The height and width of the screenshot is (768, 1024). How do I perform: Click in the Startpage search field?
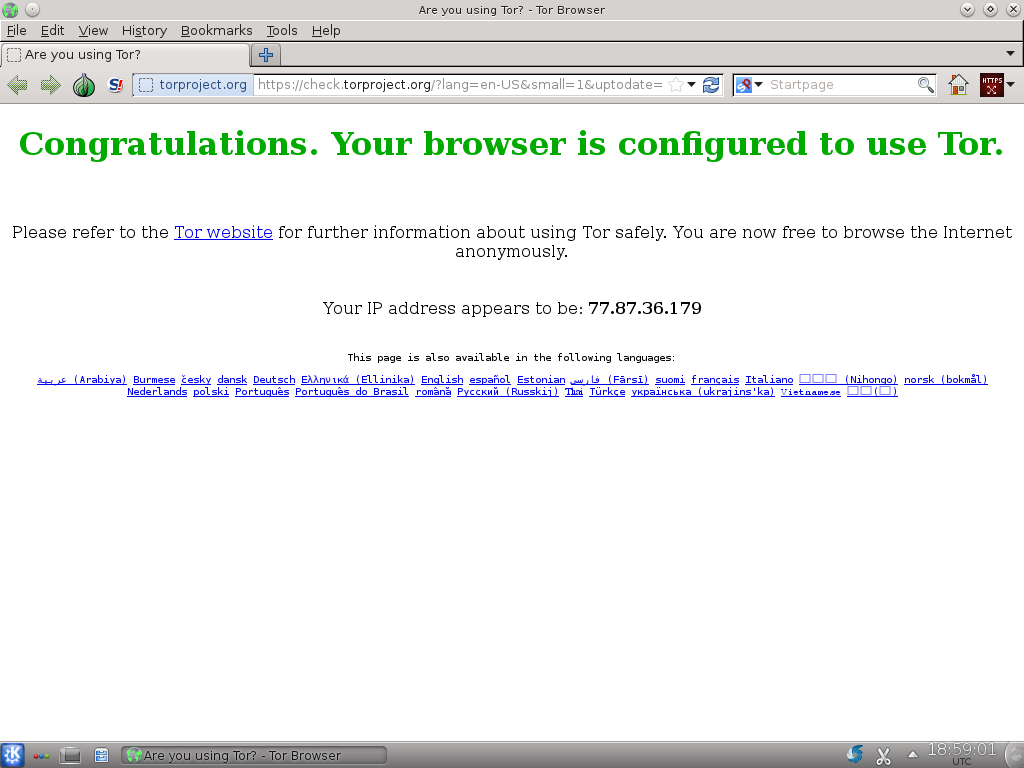pos(840,85)
